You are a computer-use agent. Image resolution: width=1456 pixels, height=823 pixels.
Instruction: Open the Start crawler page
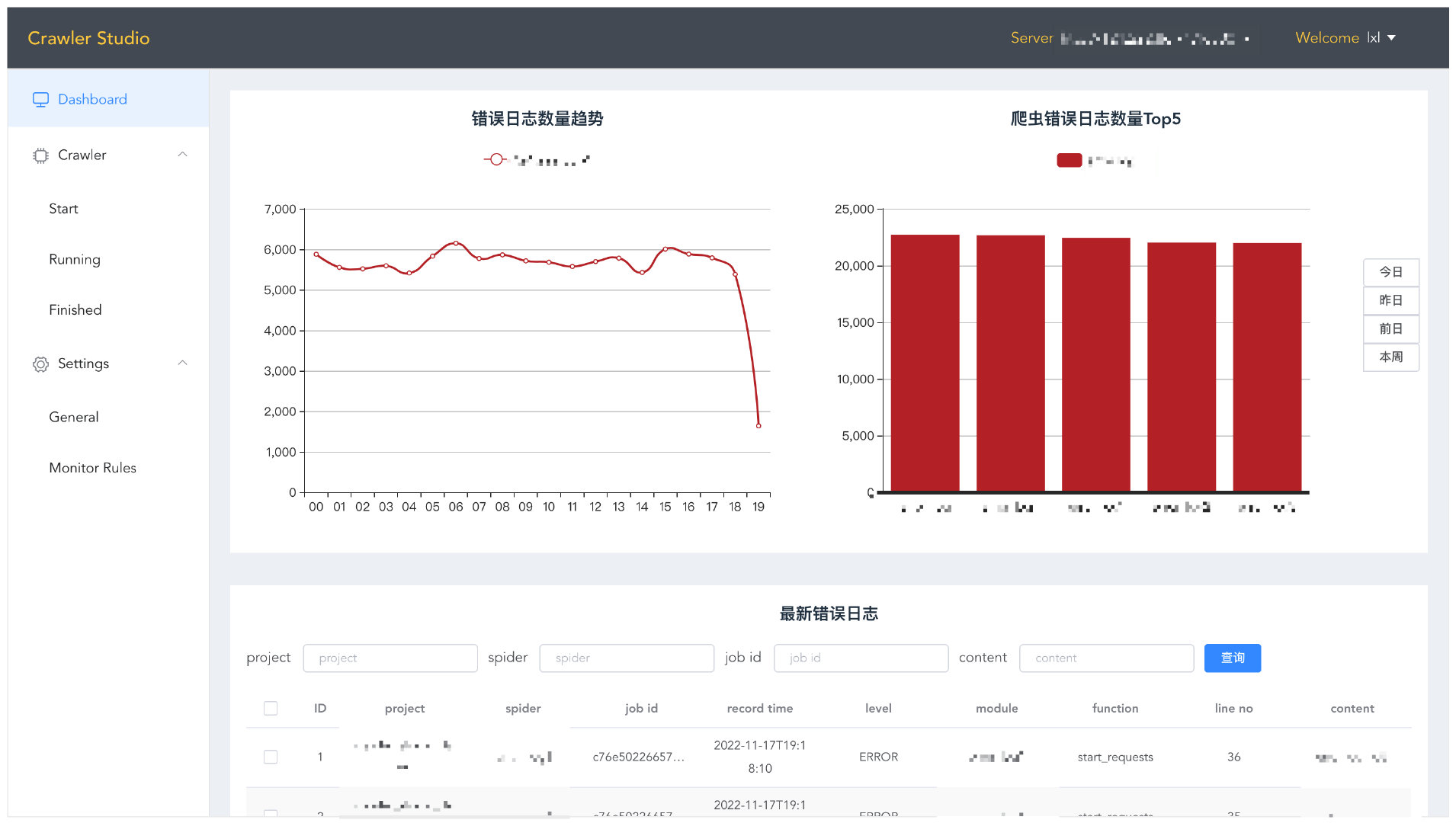(63, 209)
